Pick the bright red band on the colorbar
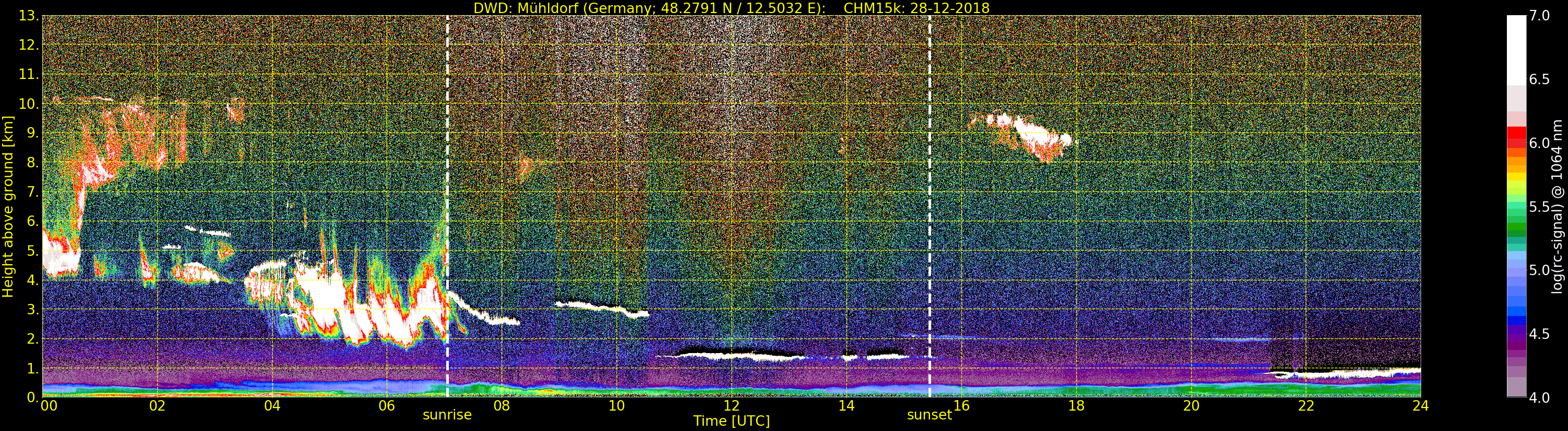 tap(1516, 132)
